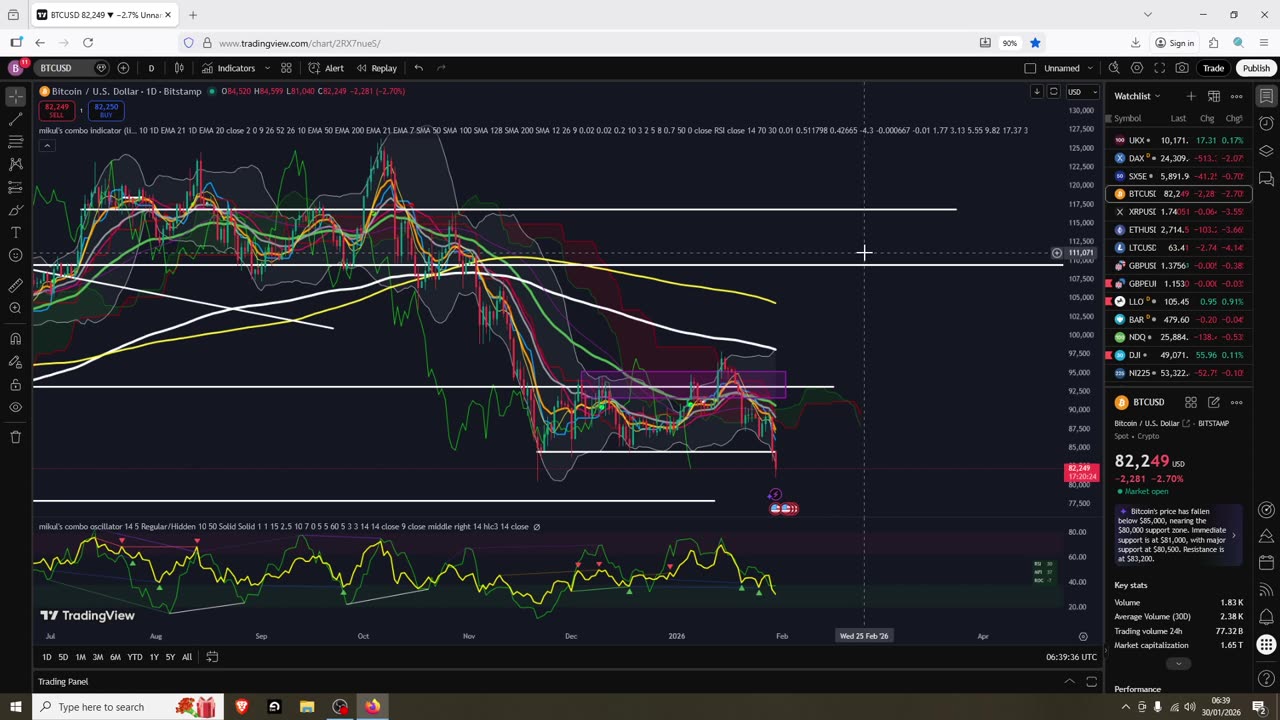Toggle lock all drawings
Screen dimensions: 1280x720
pyautogui.click(x=15, y=384)
